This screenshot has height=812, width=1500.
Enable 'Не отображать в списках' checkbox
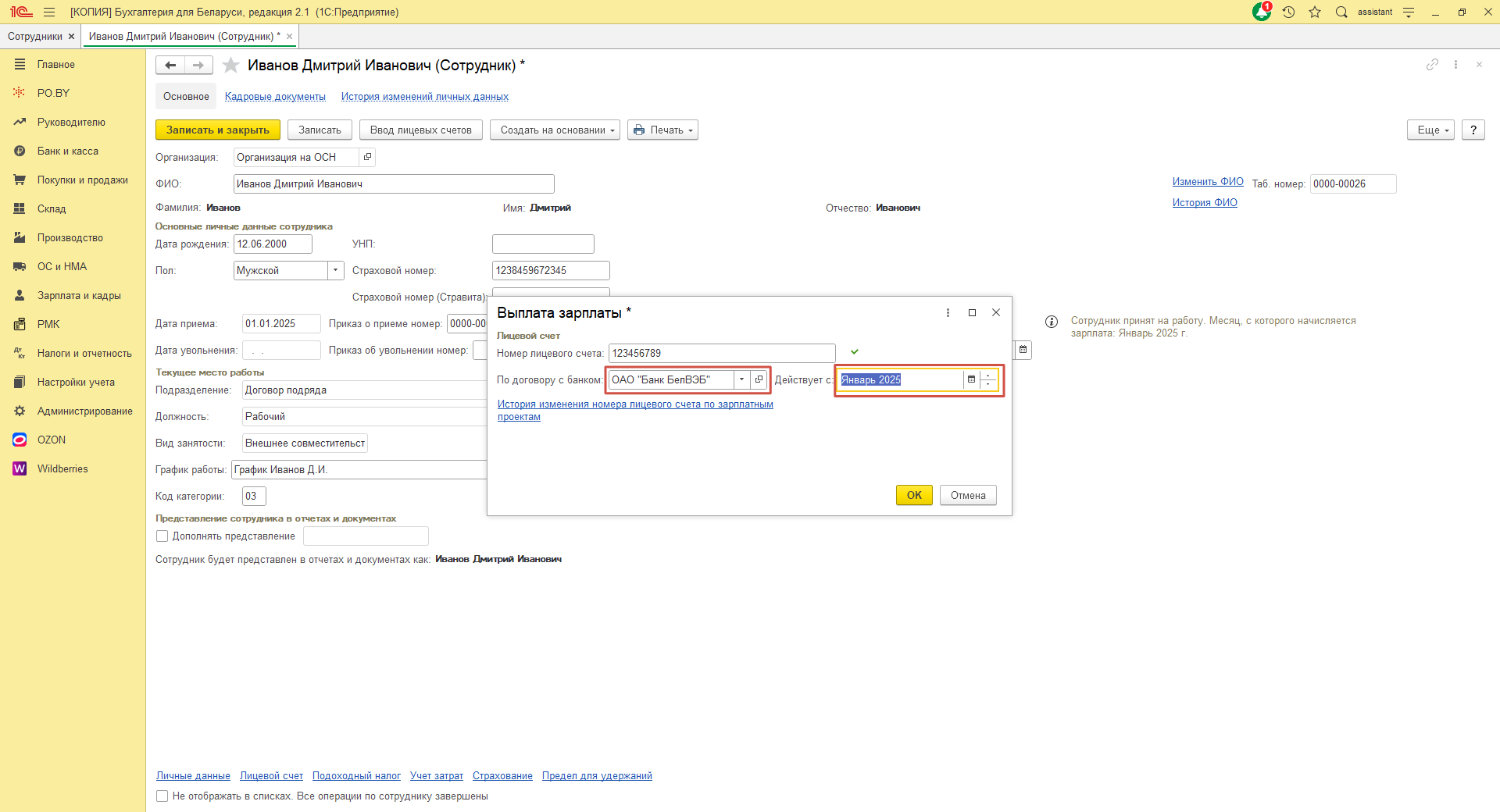coord(162,796)
